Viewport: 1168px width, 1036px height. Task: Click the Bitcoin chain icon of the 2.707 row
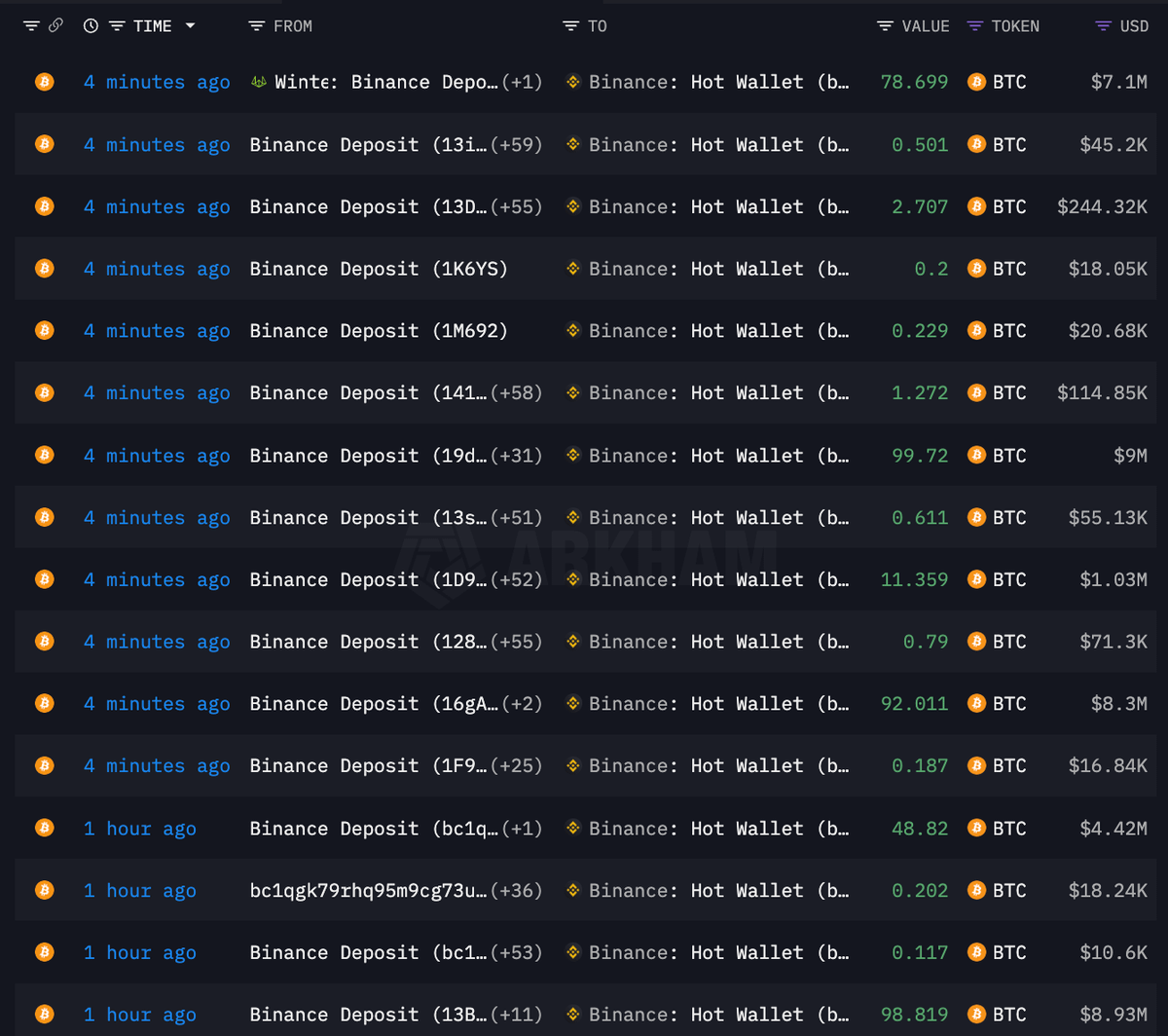point(44,206)
